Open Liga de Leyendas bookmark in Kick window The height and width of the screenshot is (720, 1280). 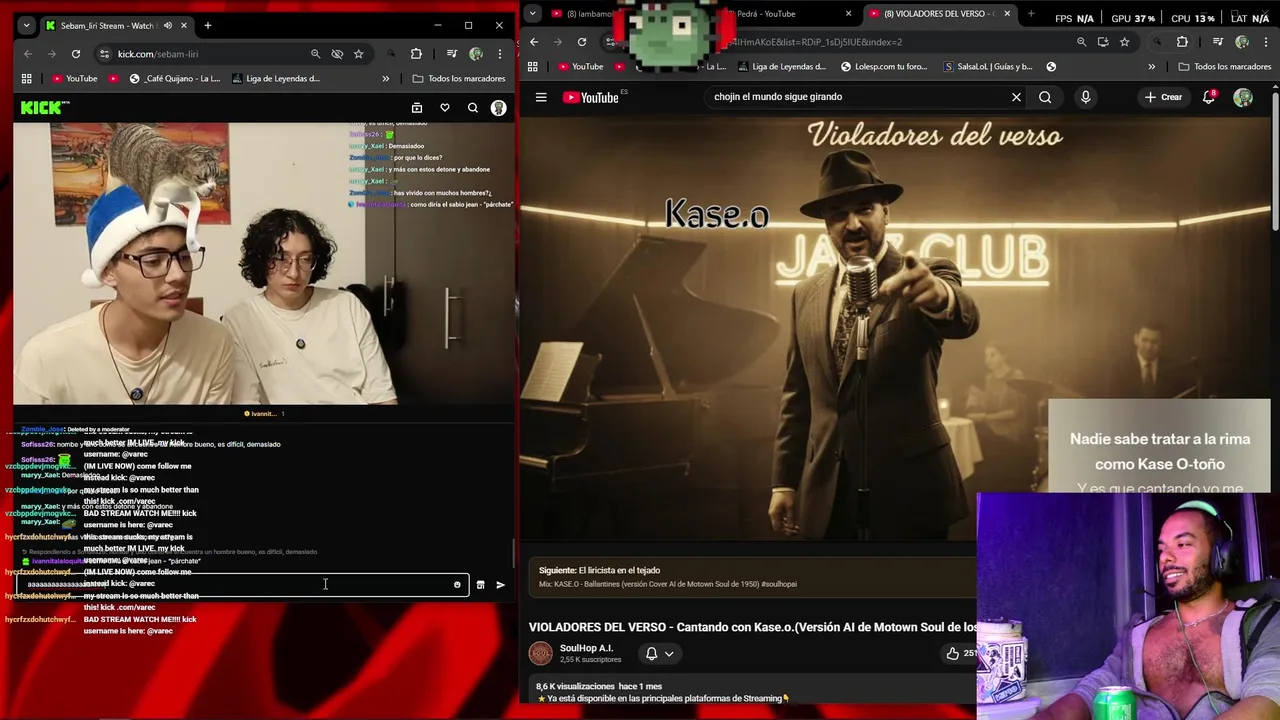click(276, 78)
